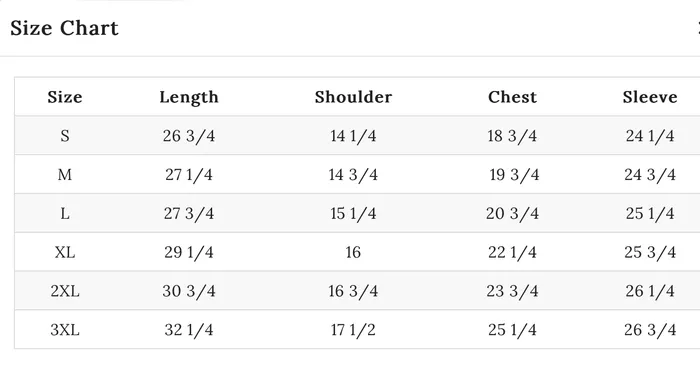The width and height of the screenshot is (700, 365).
Task: Click the Shoulder column header
Action: tap(353, 97)
